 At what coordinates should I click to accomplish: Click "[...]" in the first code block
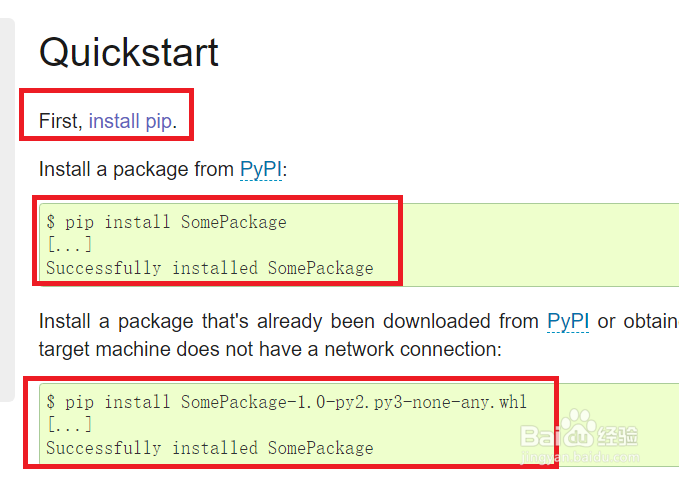tap(69, 245)
